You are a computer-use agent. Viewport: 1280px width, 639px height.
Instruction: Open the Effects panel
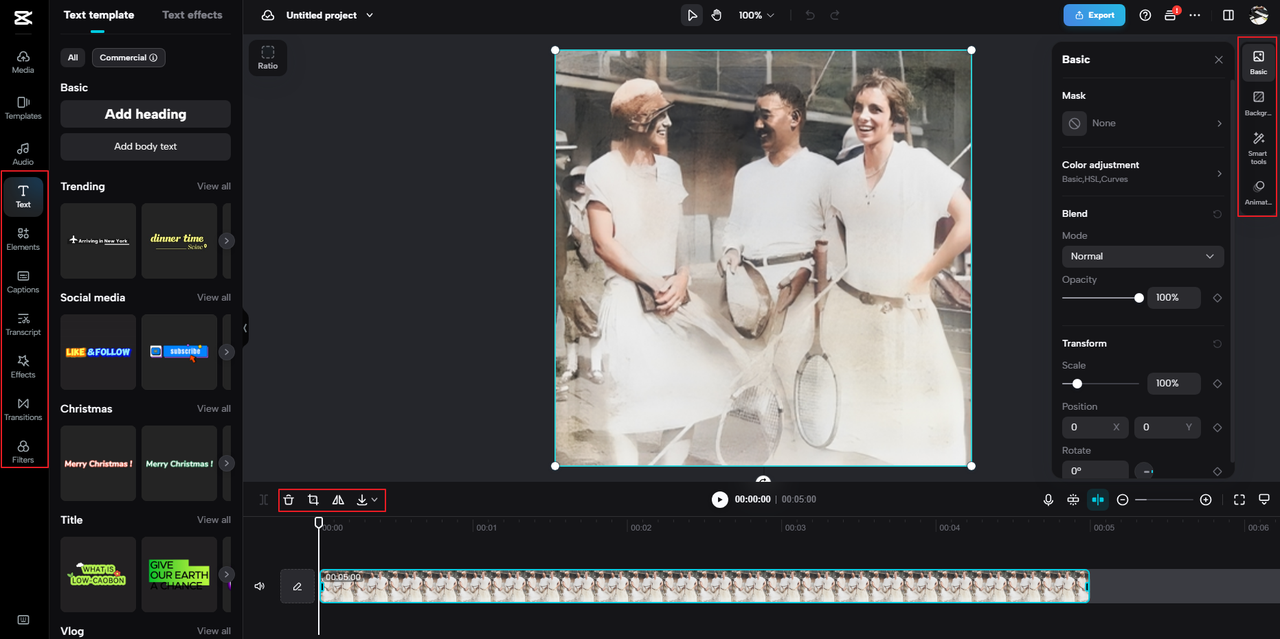point(23,366)
